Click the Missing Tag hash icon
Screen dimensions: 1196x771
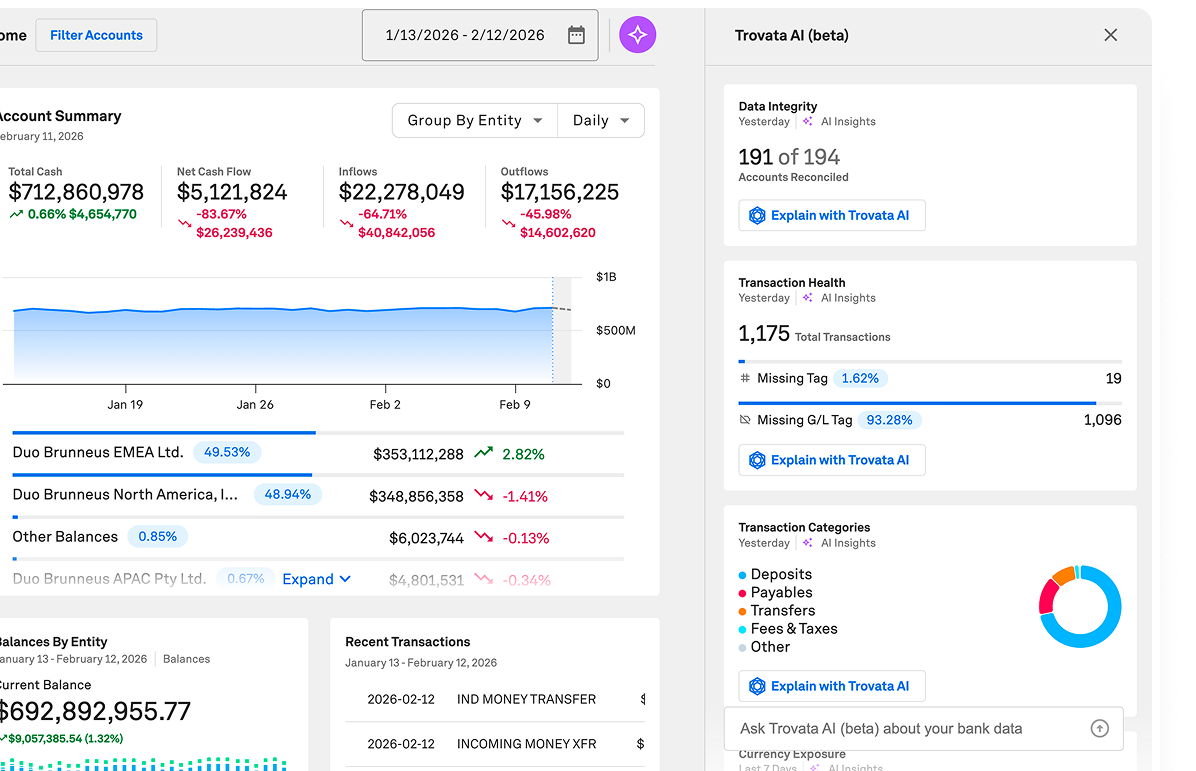point(744,379)
